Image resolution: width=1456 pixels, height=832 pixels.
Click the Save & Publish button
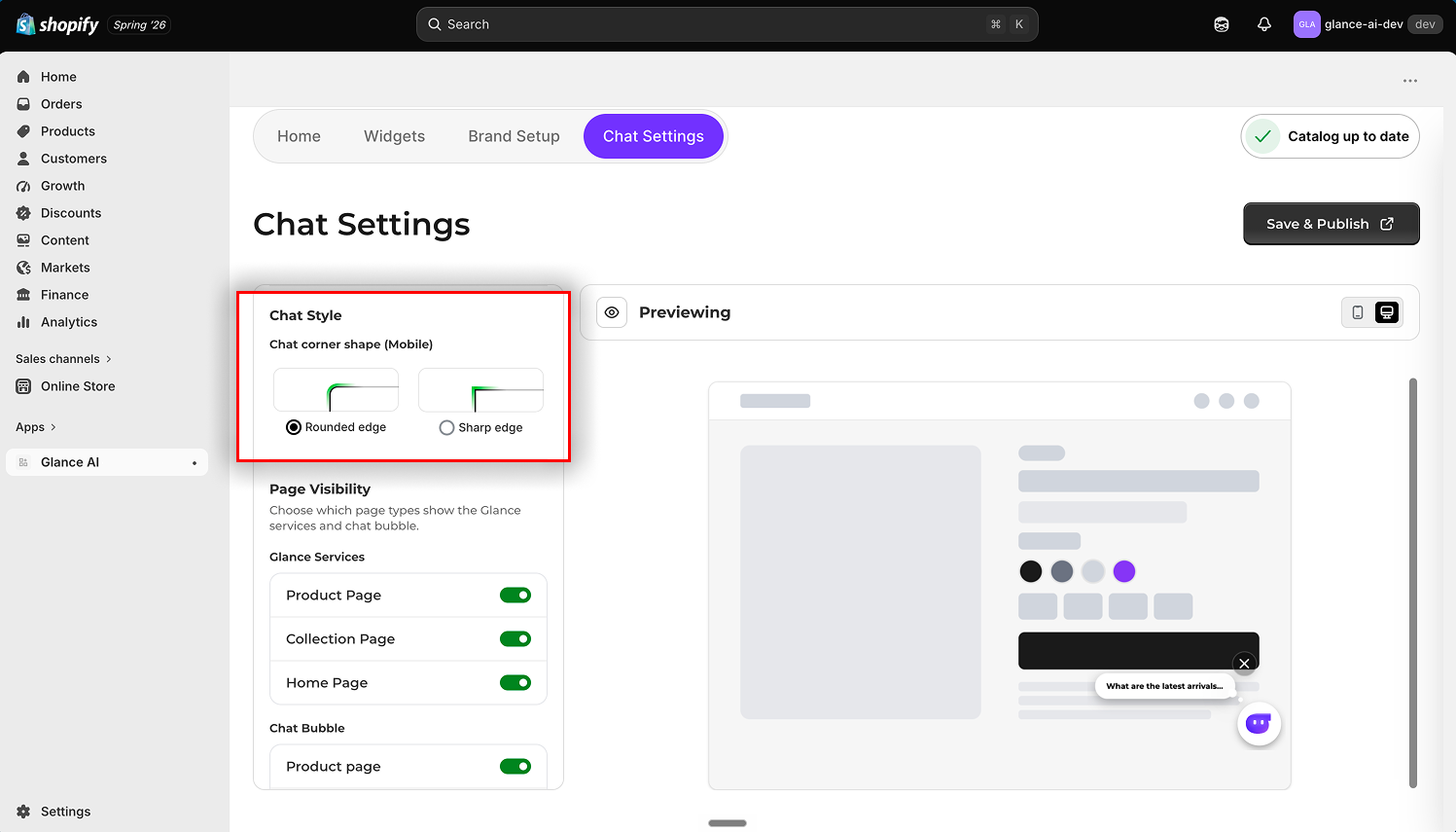tap(1331, 224)
